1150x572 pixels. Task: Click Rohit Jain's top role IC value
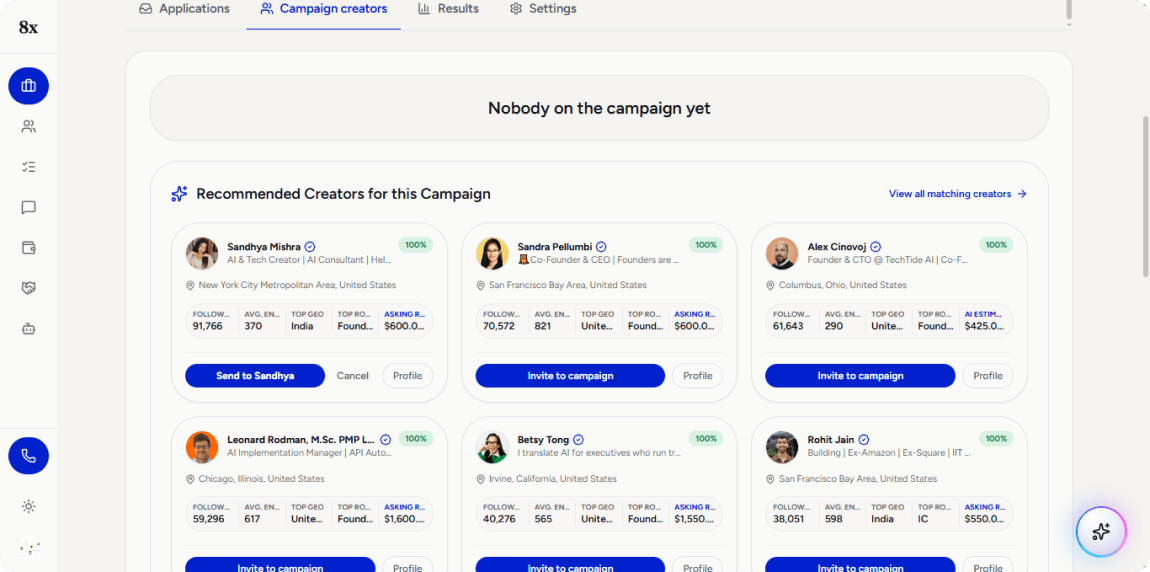[923, 519]
